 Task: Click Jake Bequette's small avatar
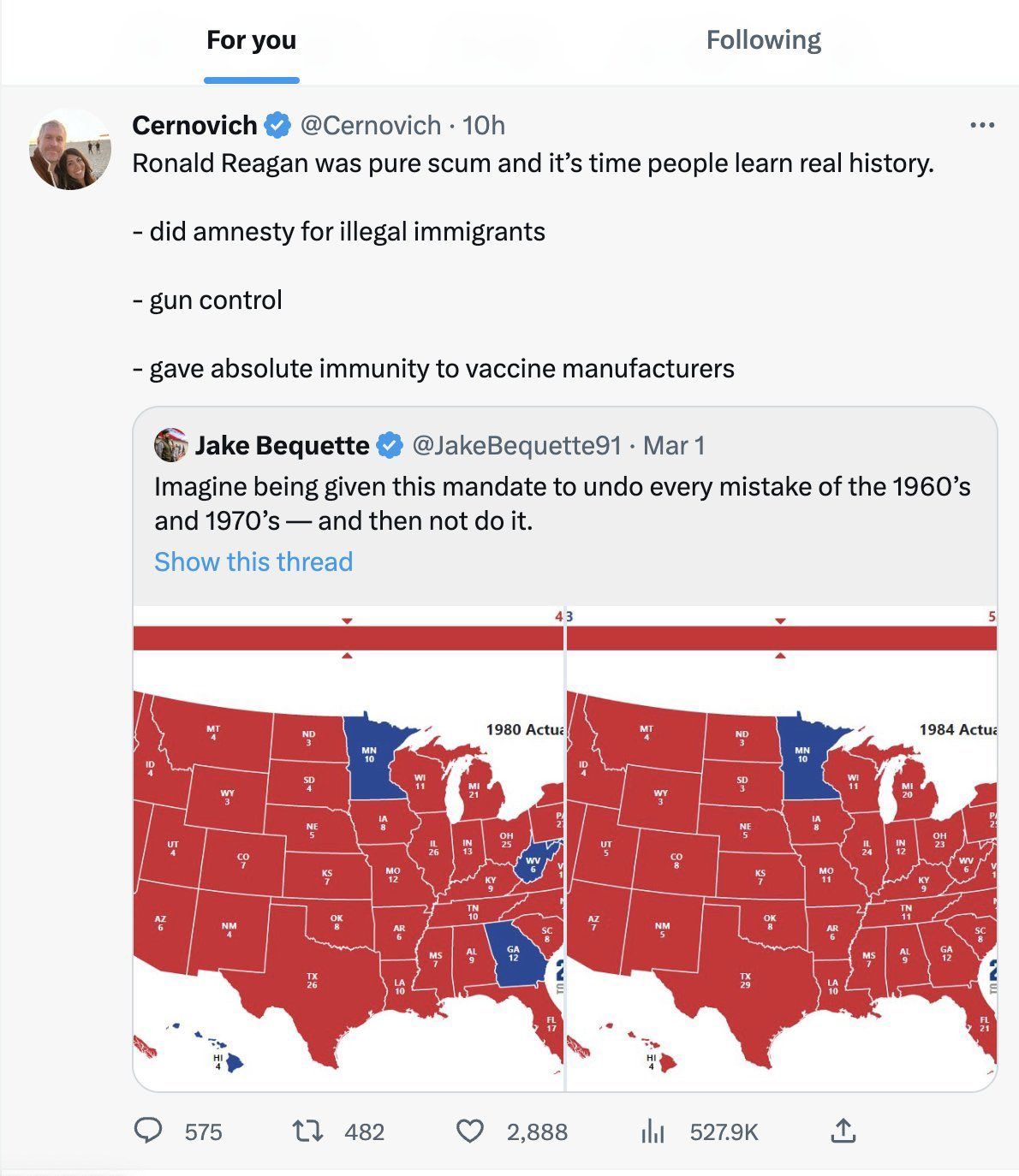pyautogui.click(x=170, y=445)
